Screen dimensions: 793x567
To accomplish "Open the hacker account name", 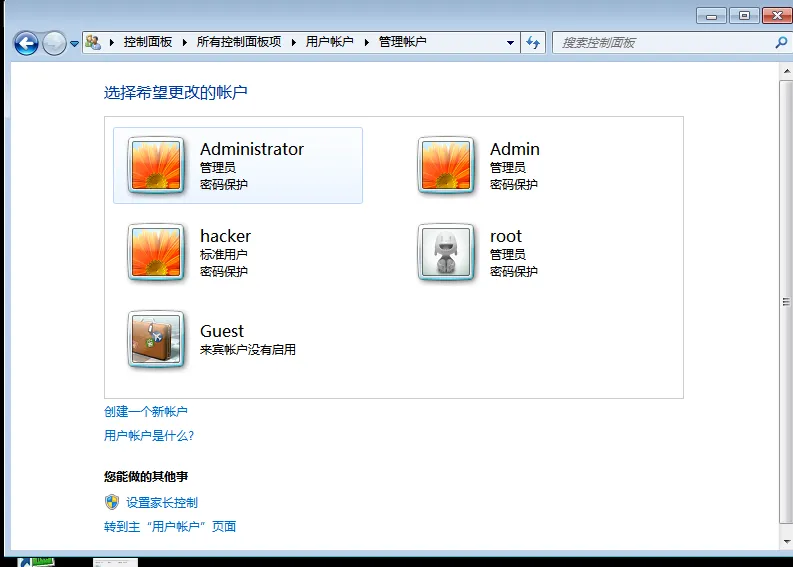I will click(226, 236).
